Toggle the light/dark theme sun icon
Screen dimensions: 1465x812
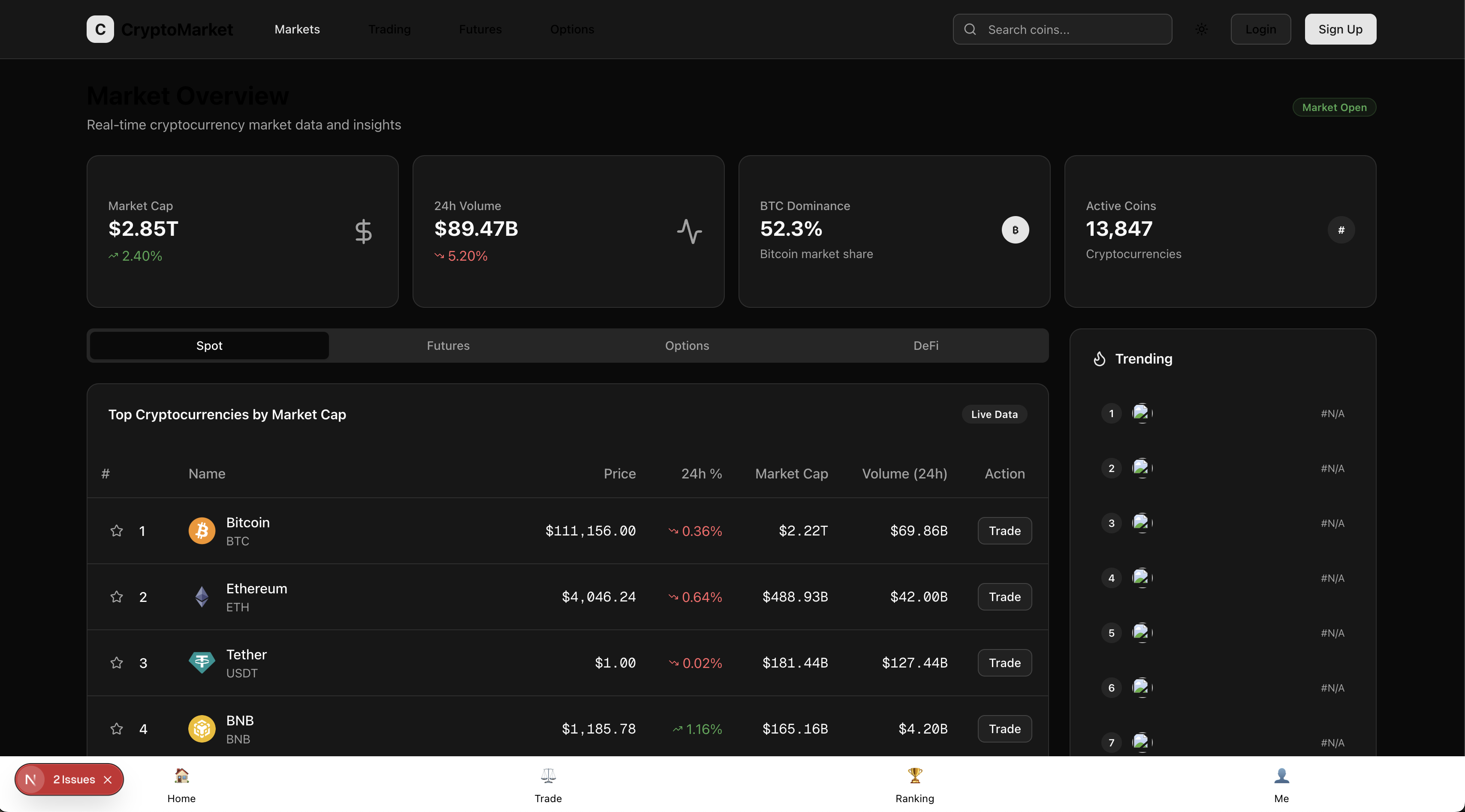pyautogui.click(x=1201, y=29)
